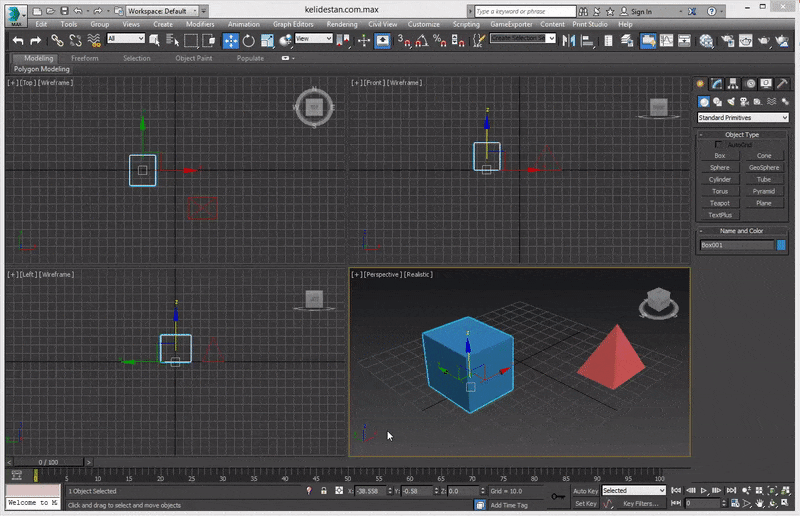Click the Shapes category icon in Create panel
800x516 pixels.
pyautogui.click(x=717, y=102)
